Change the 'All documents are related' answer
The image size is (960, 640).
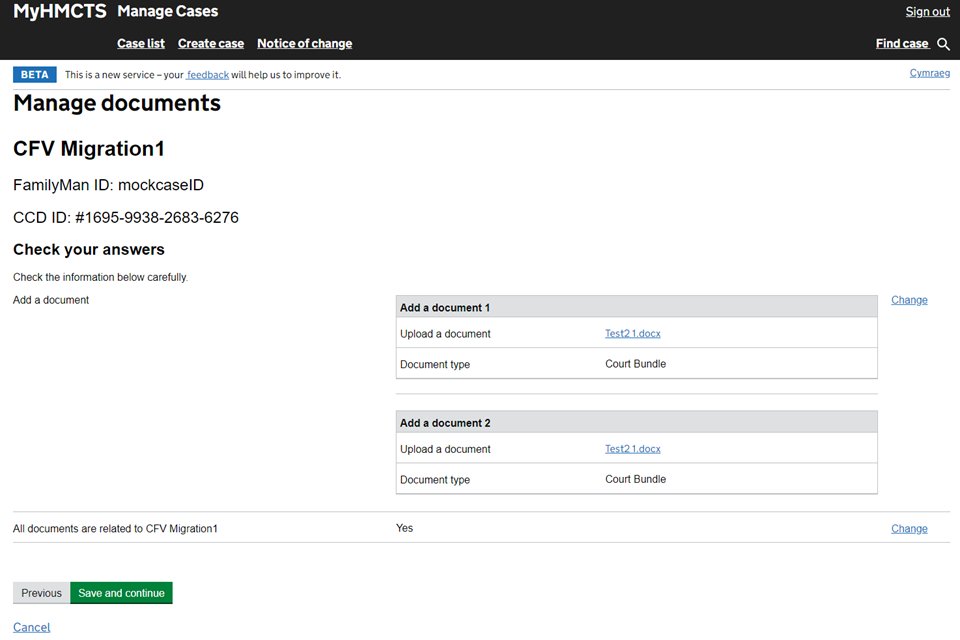pyautogui.click(x=909, y=529)
